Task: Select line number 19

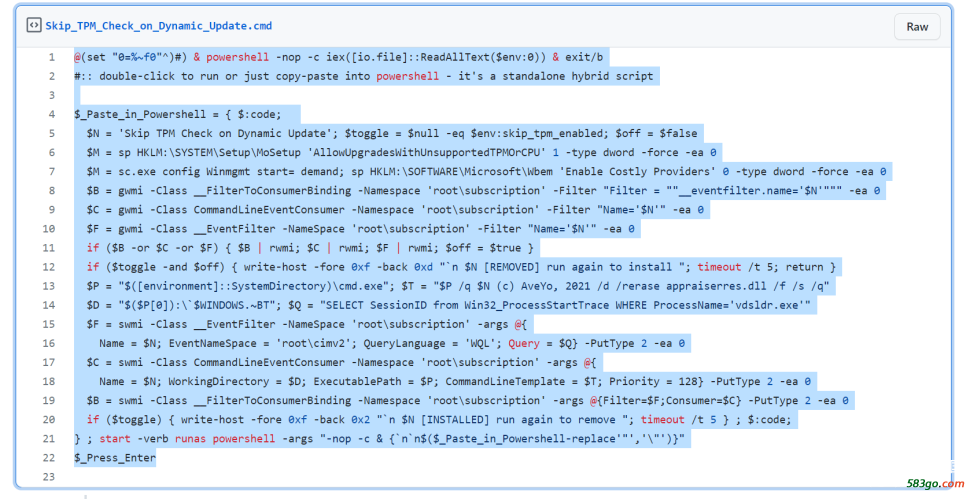Action: point(49,401)
